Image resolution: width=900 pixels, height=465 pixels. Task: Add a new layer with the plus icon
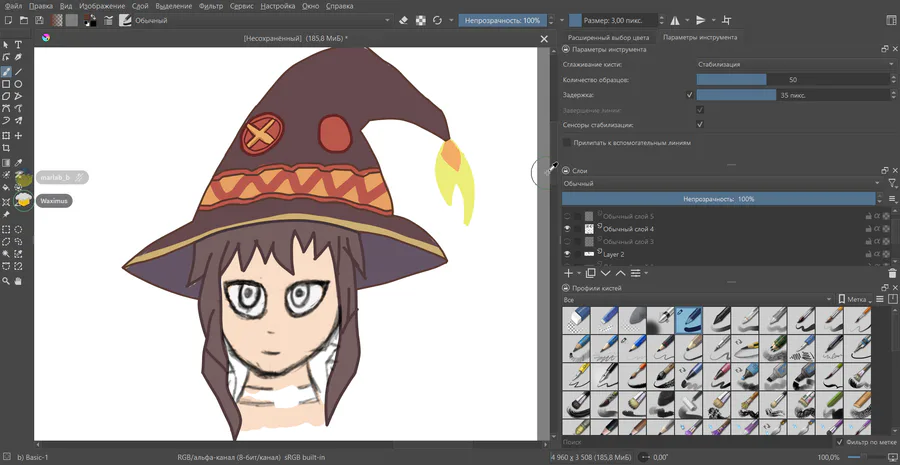pos(568,272)
